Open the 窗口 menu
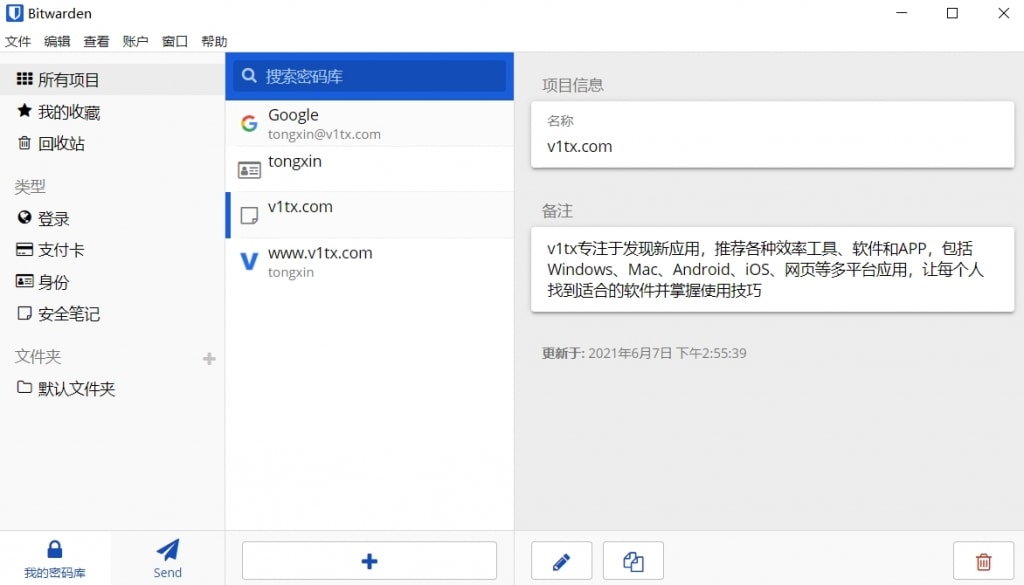The width and height of the screenshot is (1024, 585). click(174, 42)
